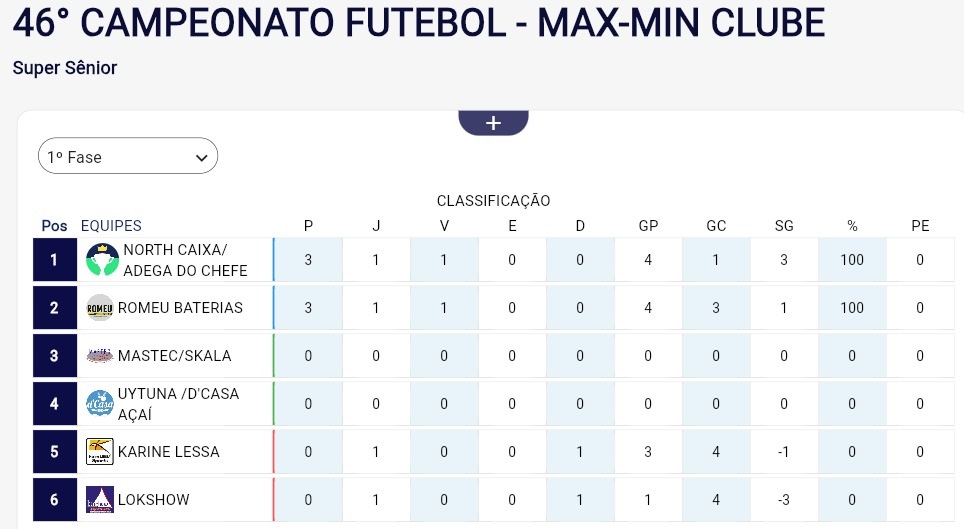Open NORTH CAIXA/ADEGA DO CHEFE team

point(184,260)
